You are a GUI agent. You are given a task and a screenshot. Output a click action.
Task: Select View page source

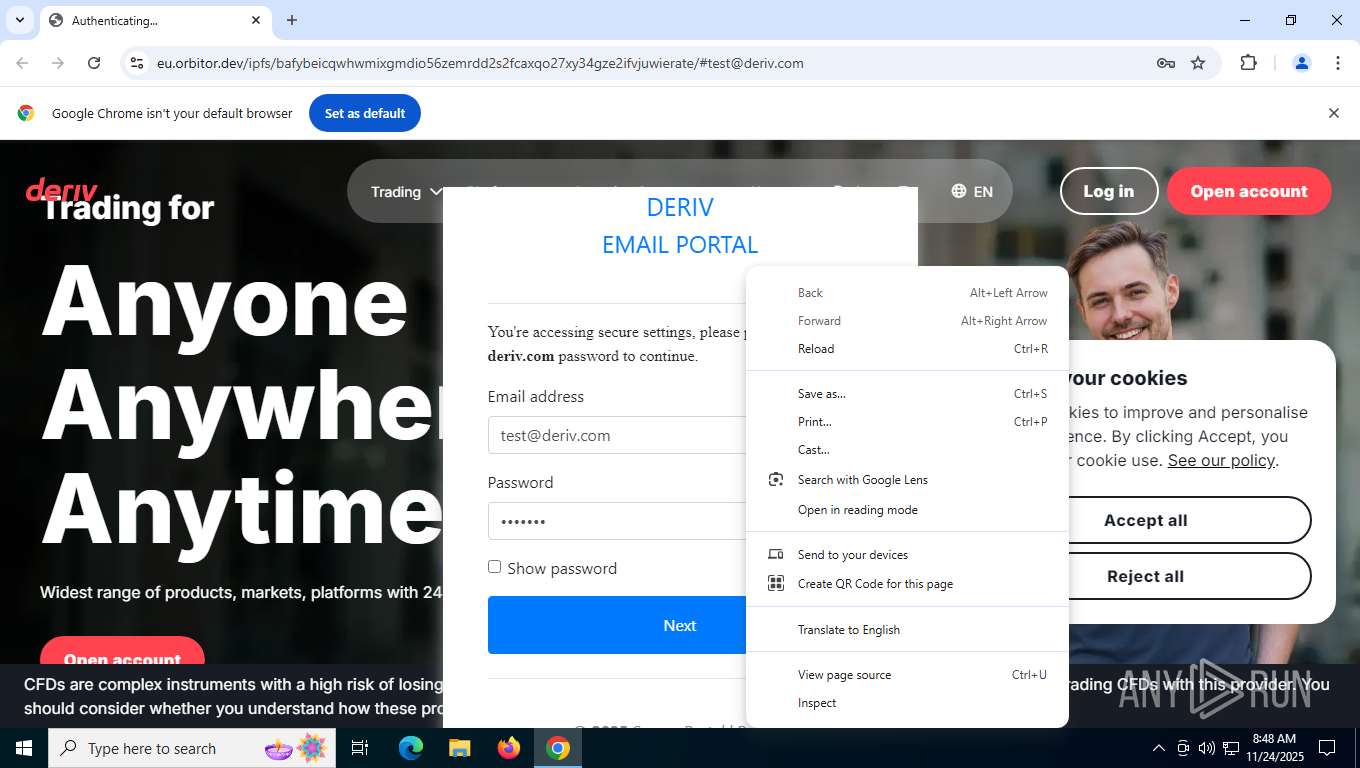907,675
